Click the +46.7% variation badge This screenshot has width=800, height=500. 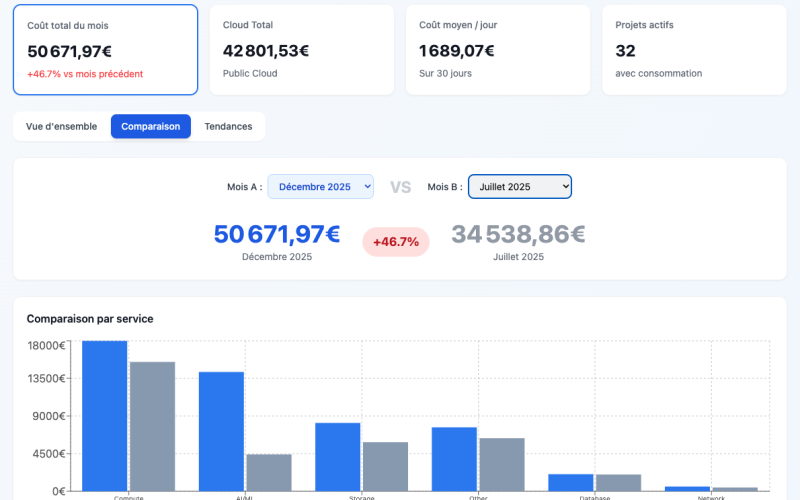396,242
